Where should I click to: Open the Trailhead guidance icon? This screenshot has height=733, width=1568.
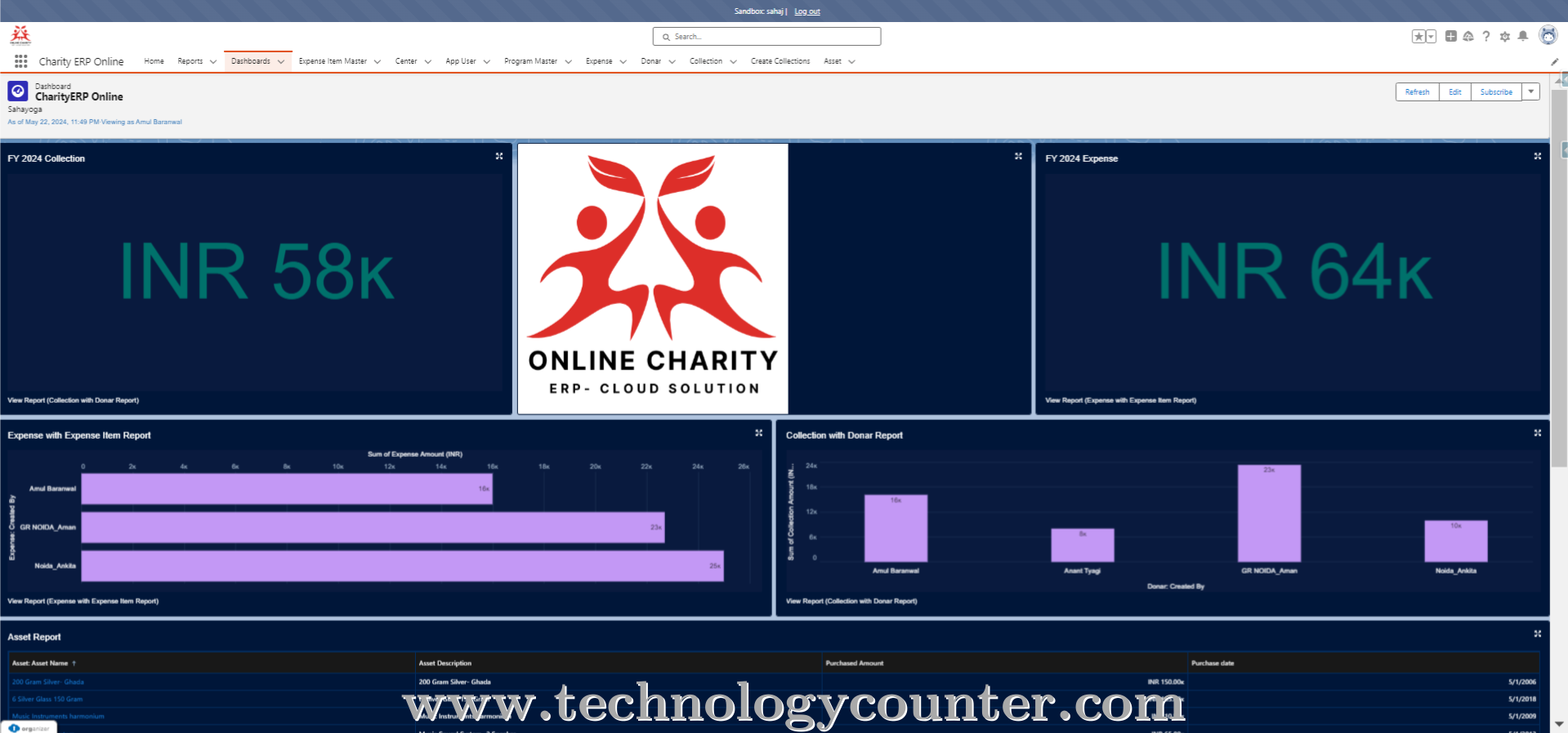click(x=1468, y=36)
